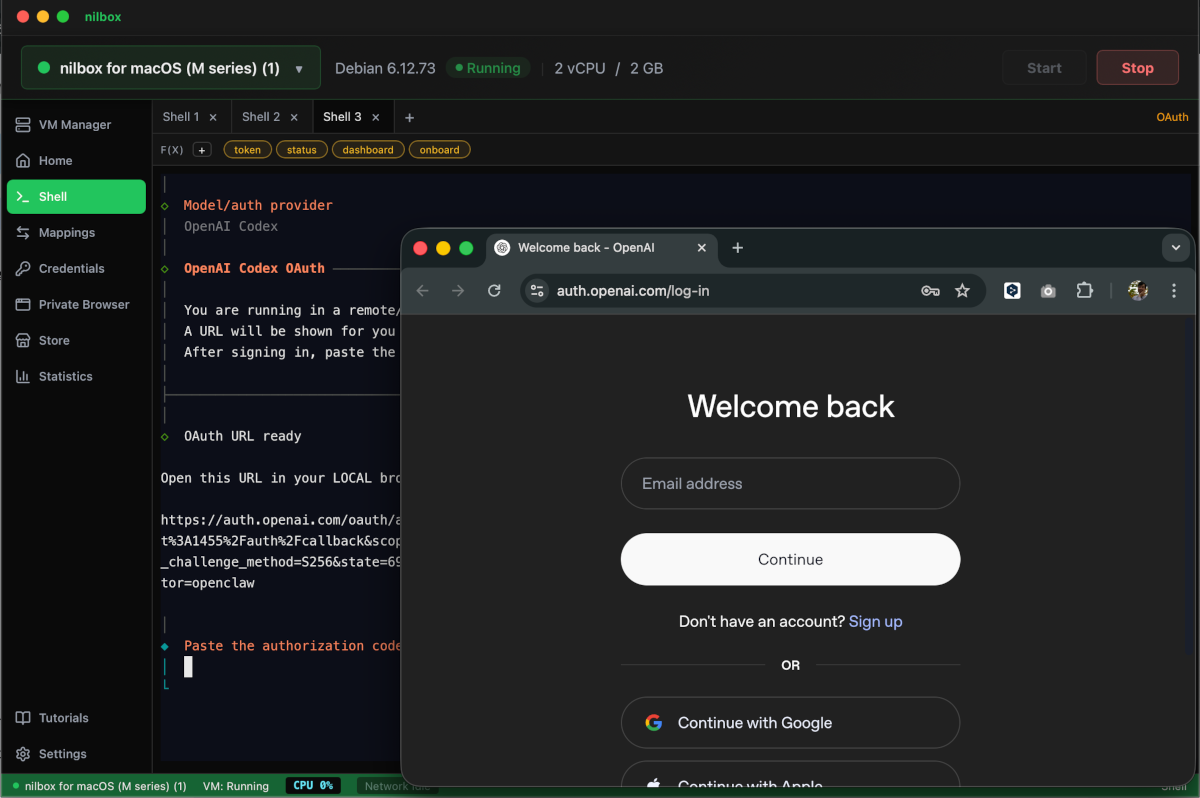Open the browser extensions puzzle icon
The height and width of the screenshot is (798, 1200).
[x=1084, y=290]
